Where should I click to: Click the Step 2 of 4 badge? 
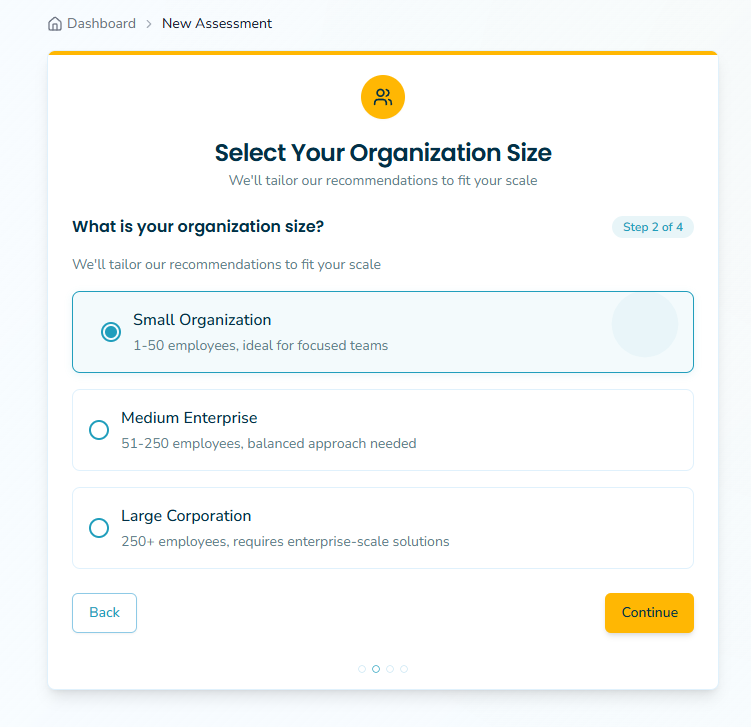click(652, 227)
